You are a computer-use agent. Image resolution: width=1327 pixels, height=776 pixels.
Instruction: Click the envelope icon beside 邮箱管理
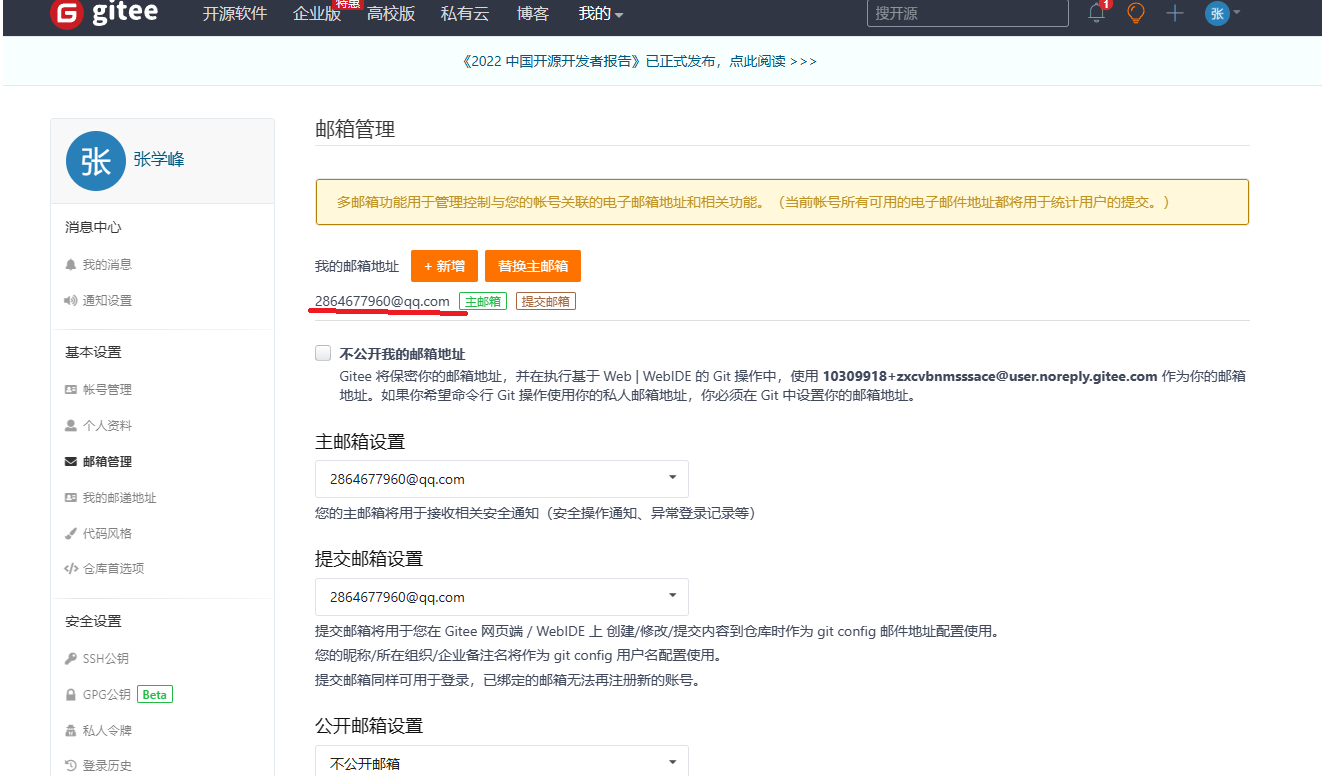point(71,462)
